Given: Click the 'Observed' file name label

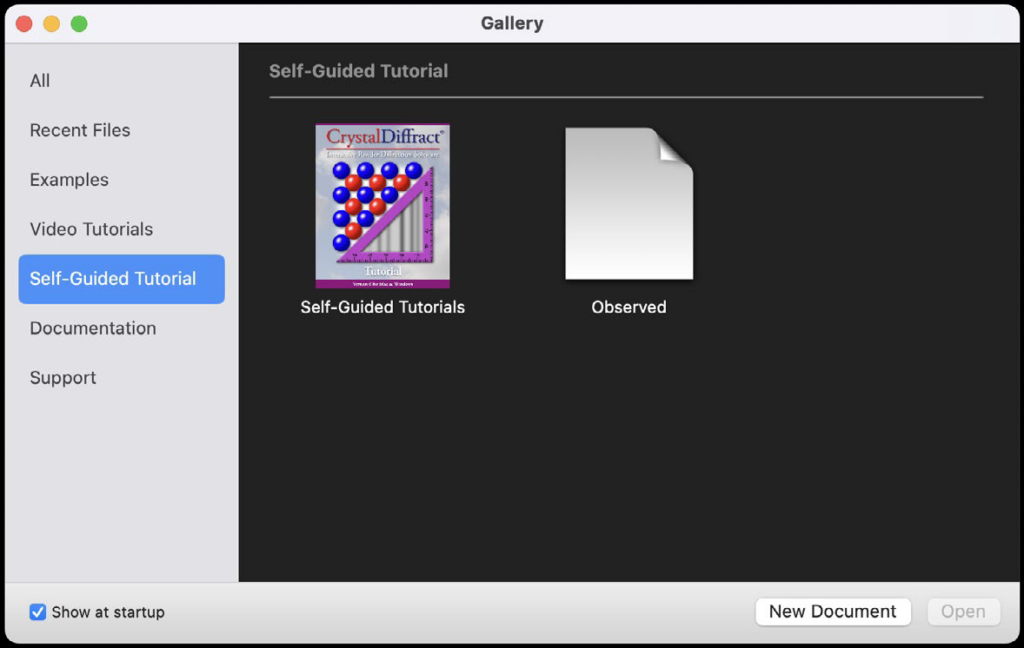Looking at the screenshot, I should [x=628, y=307].
